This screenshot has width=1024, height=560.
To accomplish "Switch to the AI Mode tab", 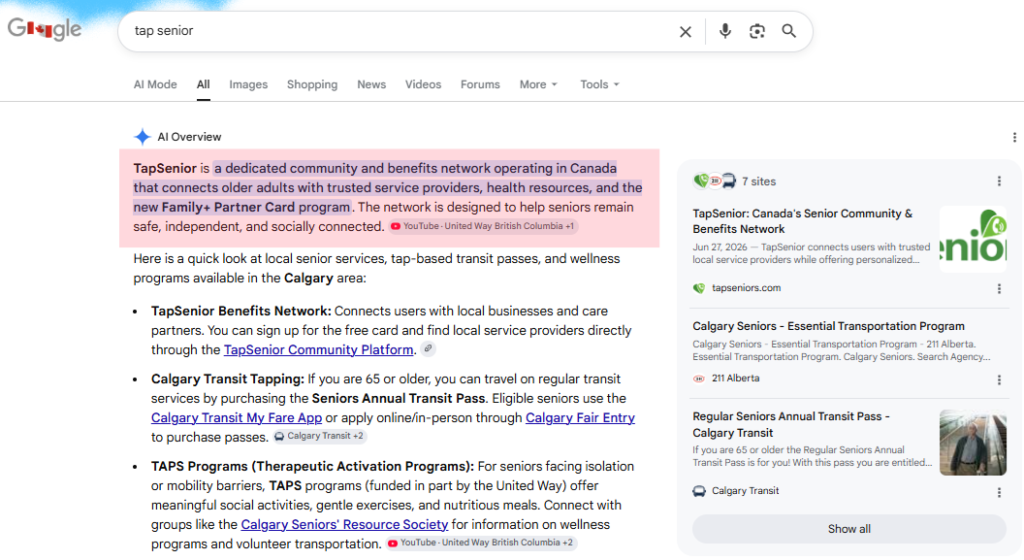I will click(x=155, y=84).
